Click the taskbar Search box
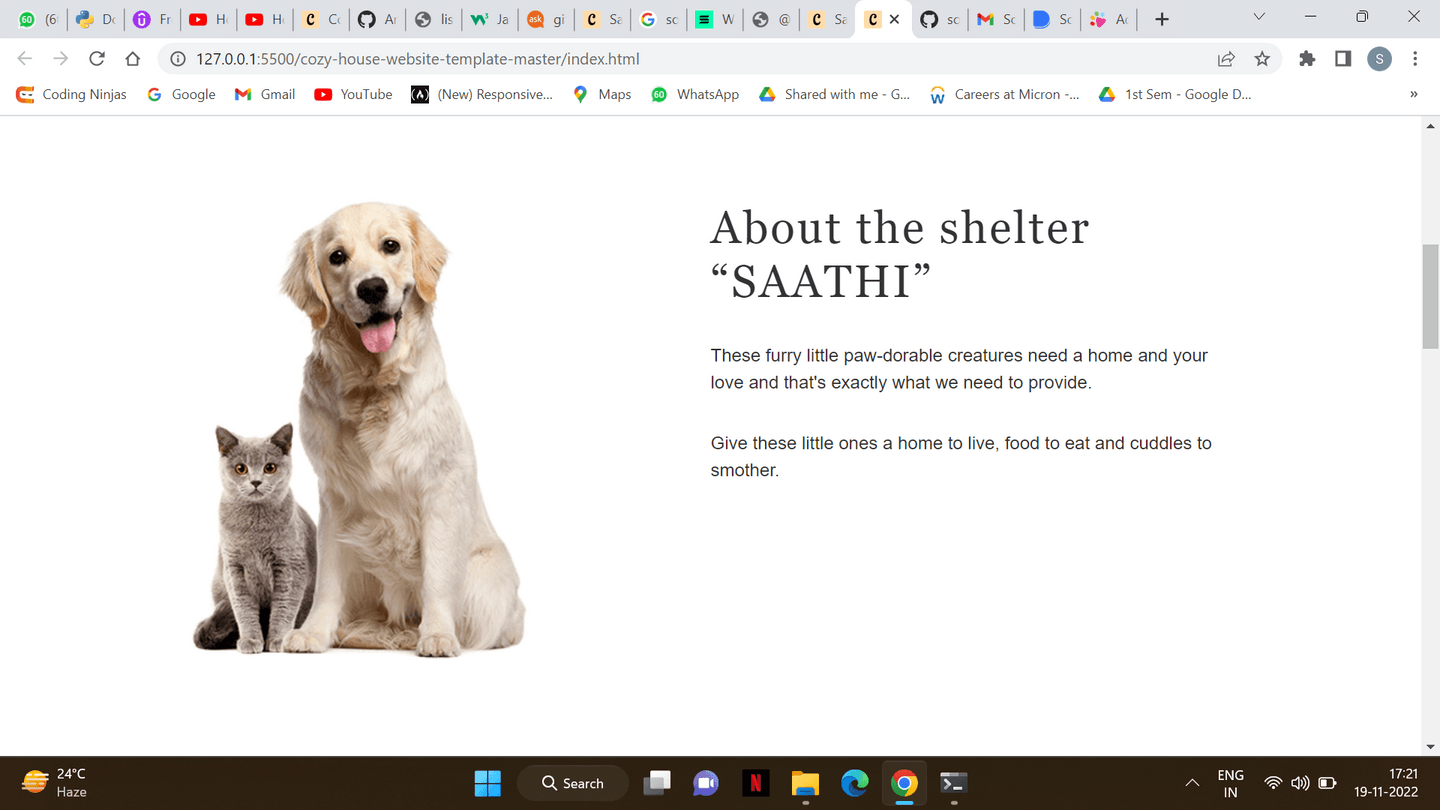 [573, 783]
